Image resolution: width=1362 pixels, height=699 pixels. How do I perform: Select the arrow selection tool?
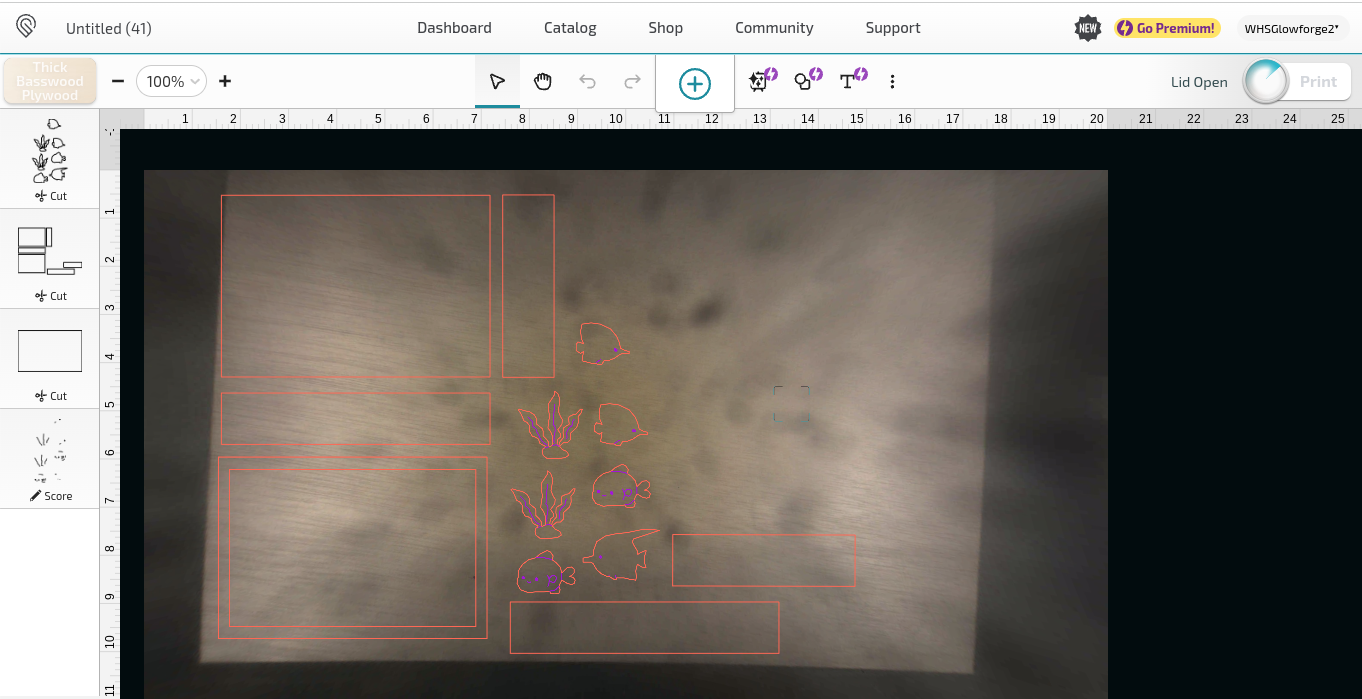(497, 82)
